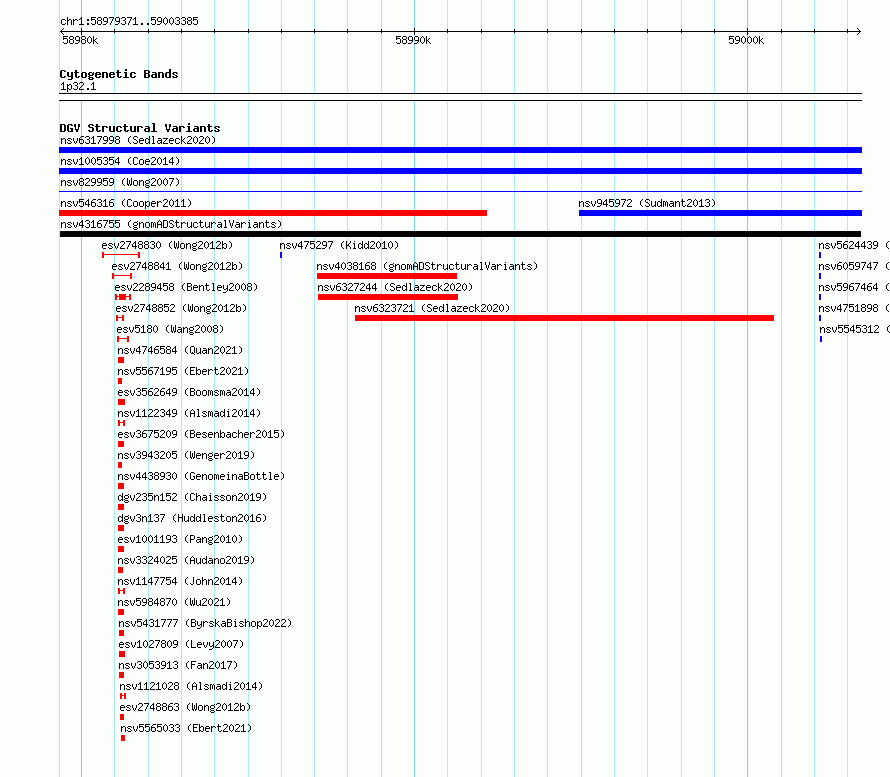Click the DGV Structural Variants track title
The height and width of the screenshot is (777, 890).
click(x=140, y=128)
